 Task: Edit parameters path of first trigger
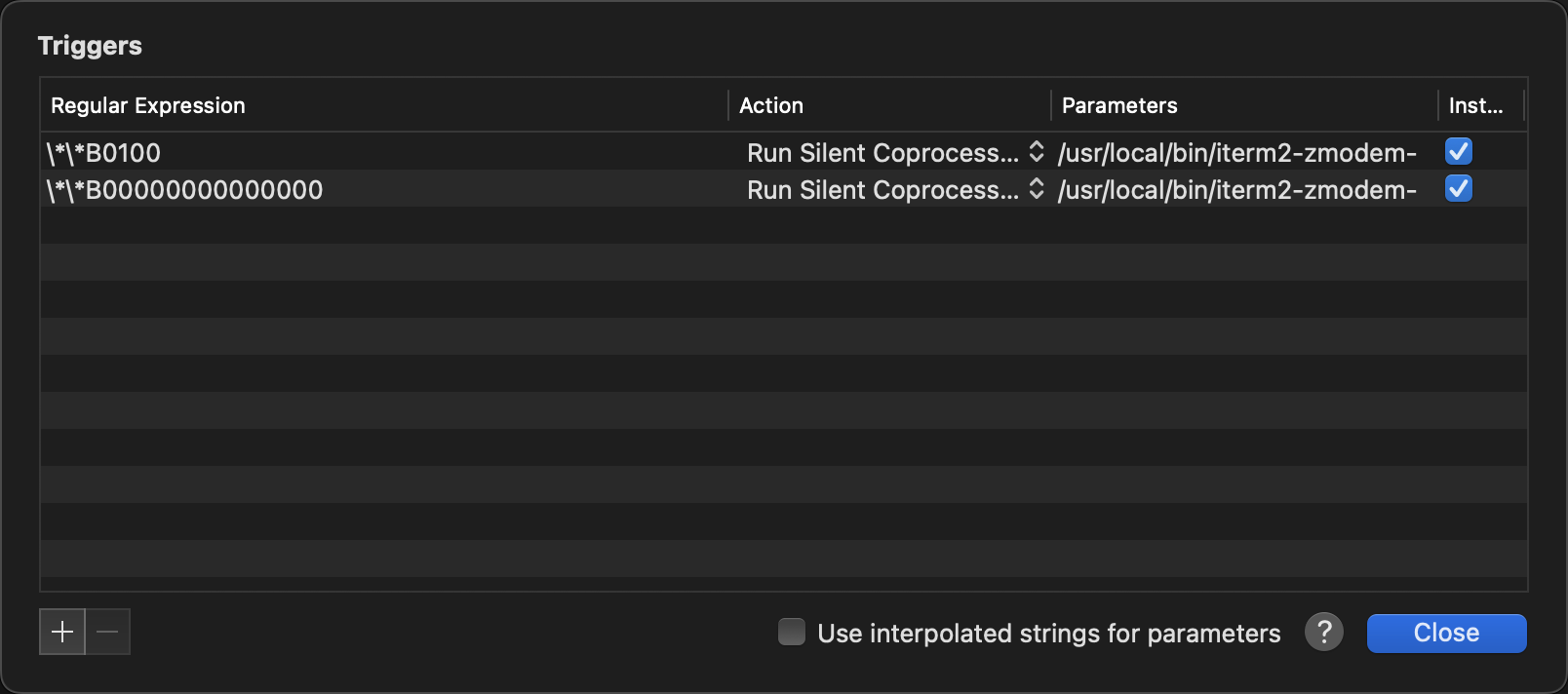(1237, 152)
